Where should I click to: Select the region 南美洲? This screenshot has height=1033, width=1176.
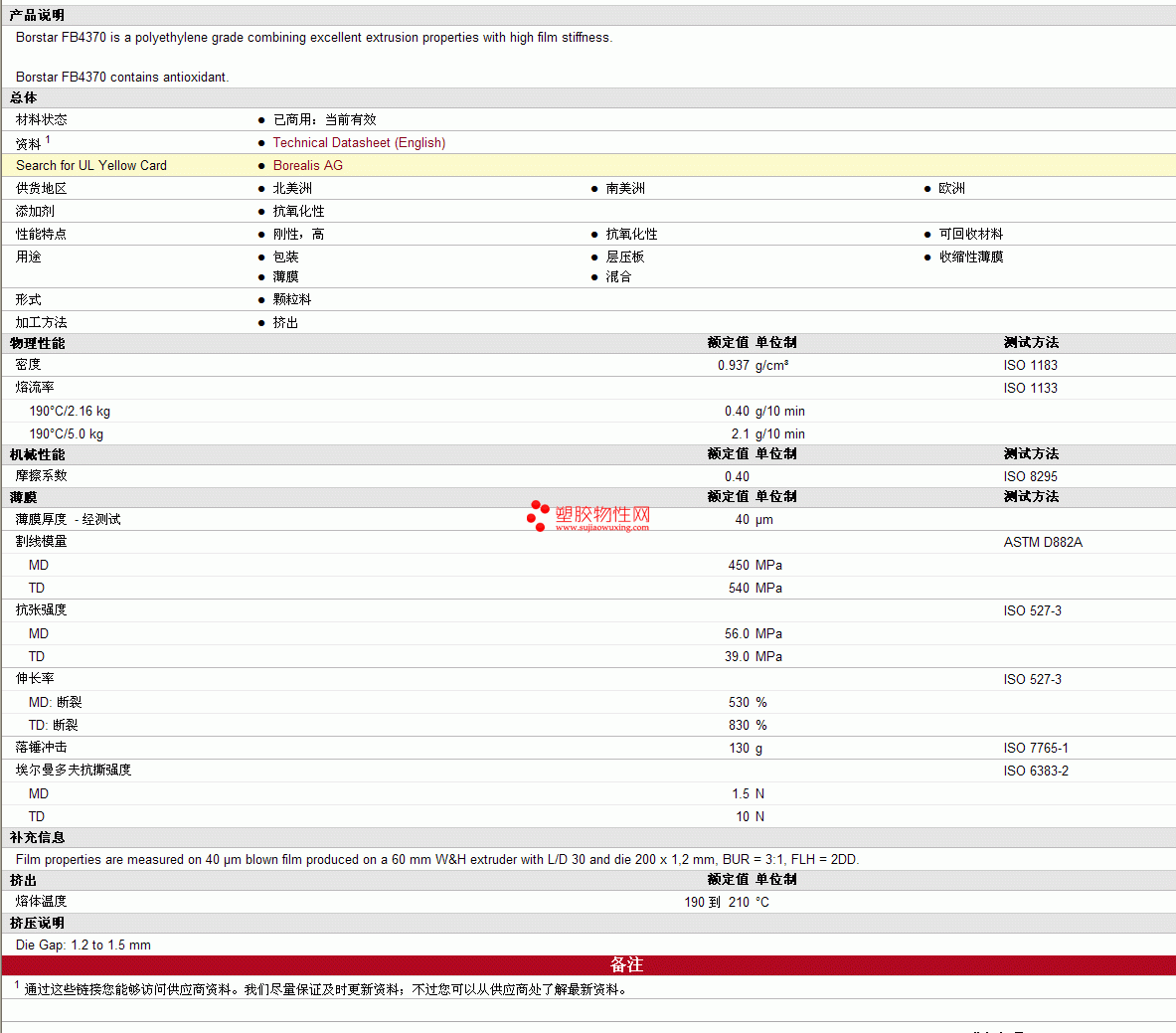(x=625, y=188)
